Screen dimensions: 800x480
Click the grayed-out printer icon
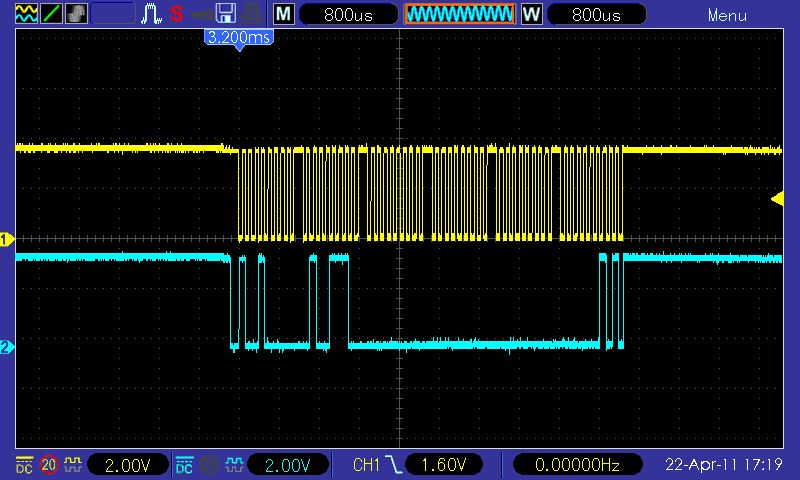(x=252, y=14)
